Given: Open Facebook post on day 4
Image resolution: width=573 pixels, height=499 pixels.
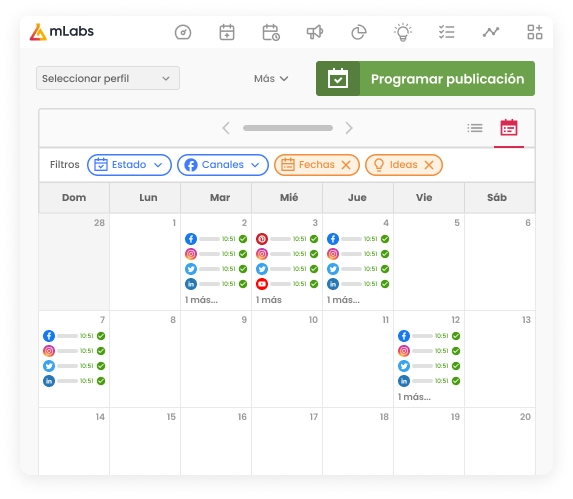Looking at the screenshot, I should tap(358, 239).
